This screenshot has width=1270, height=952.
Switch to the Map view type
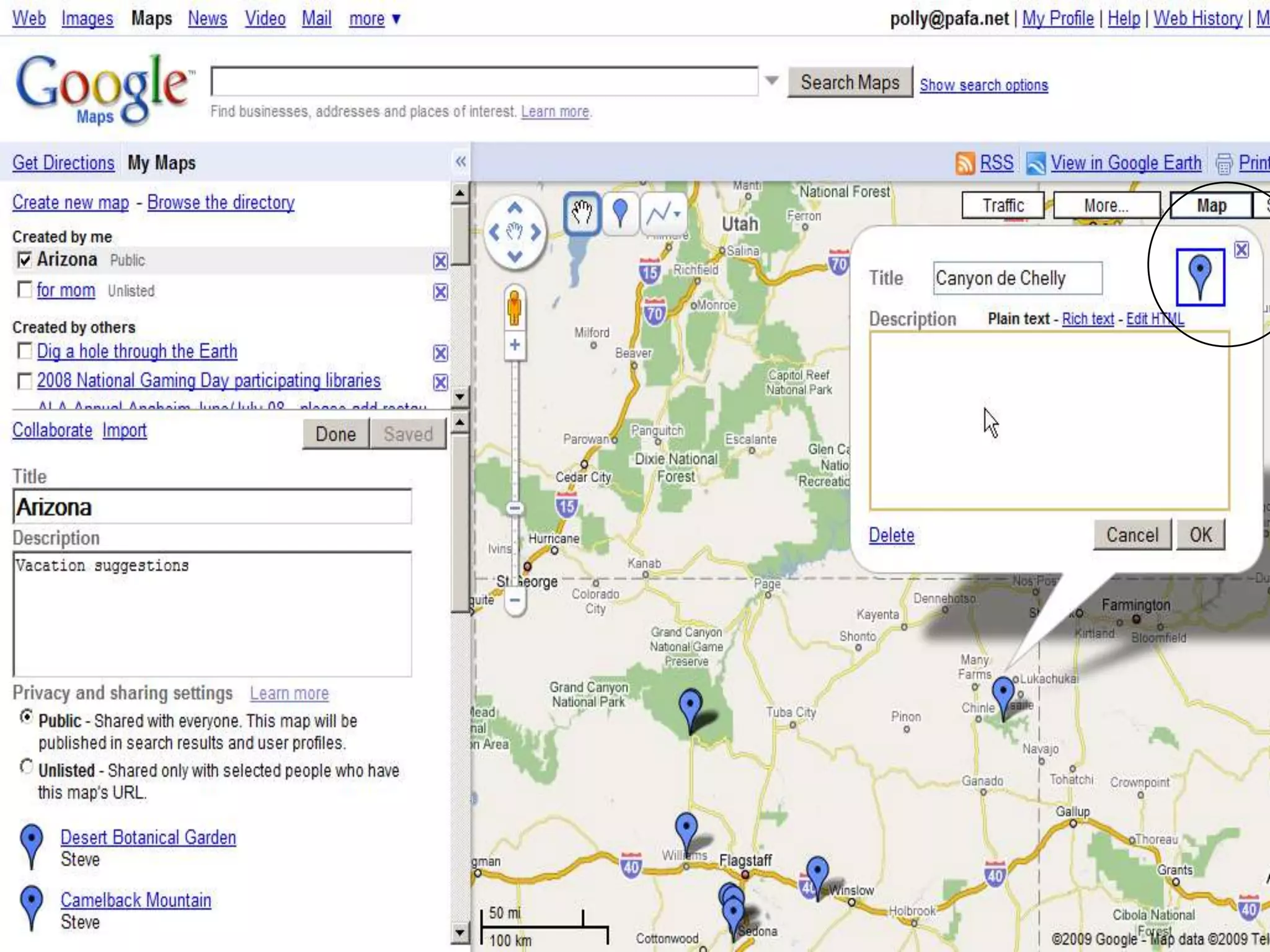point(1210,205)
